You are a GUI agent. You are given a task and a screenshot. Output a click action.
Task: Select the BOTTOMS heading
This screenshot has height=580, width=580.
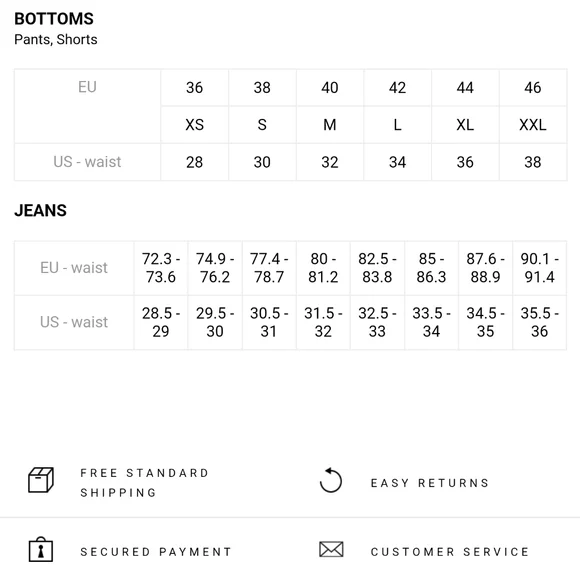[x=54, y=19]
